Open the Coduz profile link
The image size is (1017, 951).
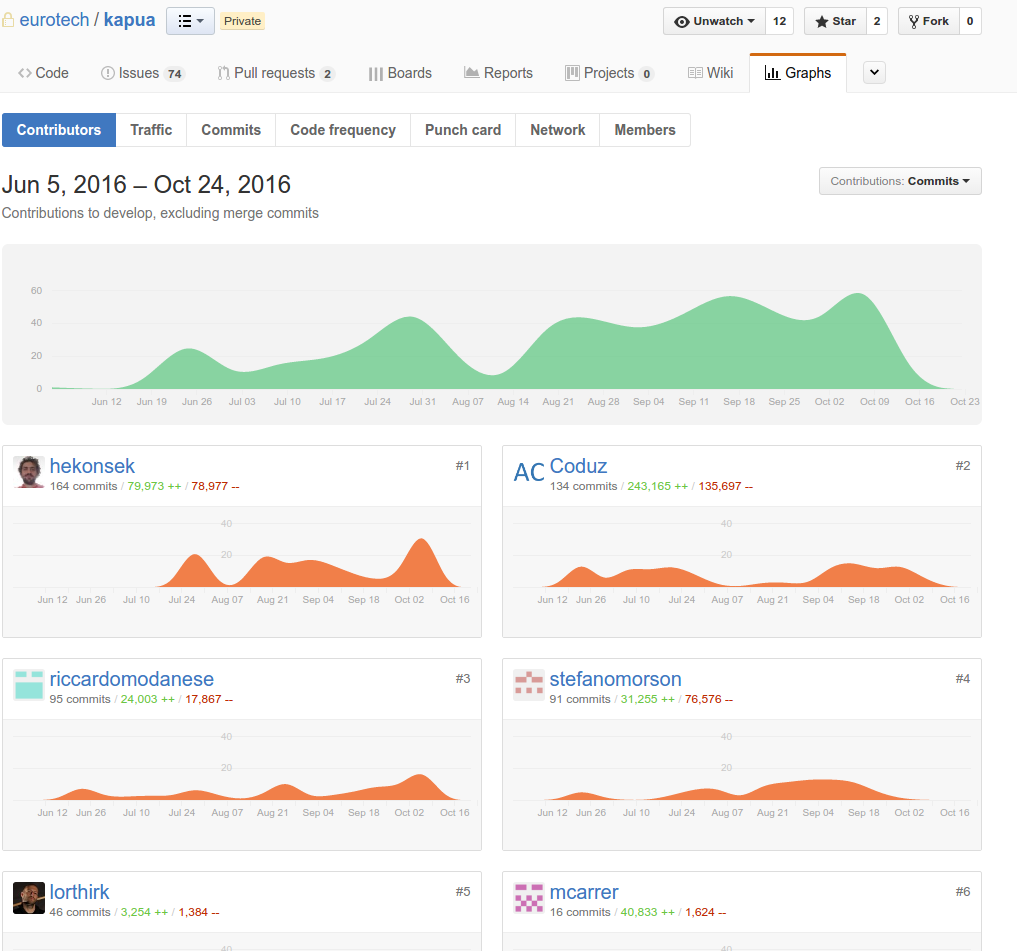[x=579, y=466]
